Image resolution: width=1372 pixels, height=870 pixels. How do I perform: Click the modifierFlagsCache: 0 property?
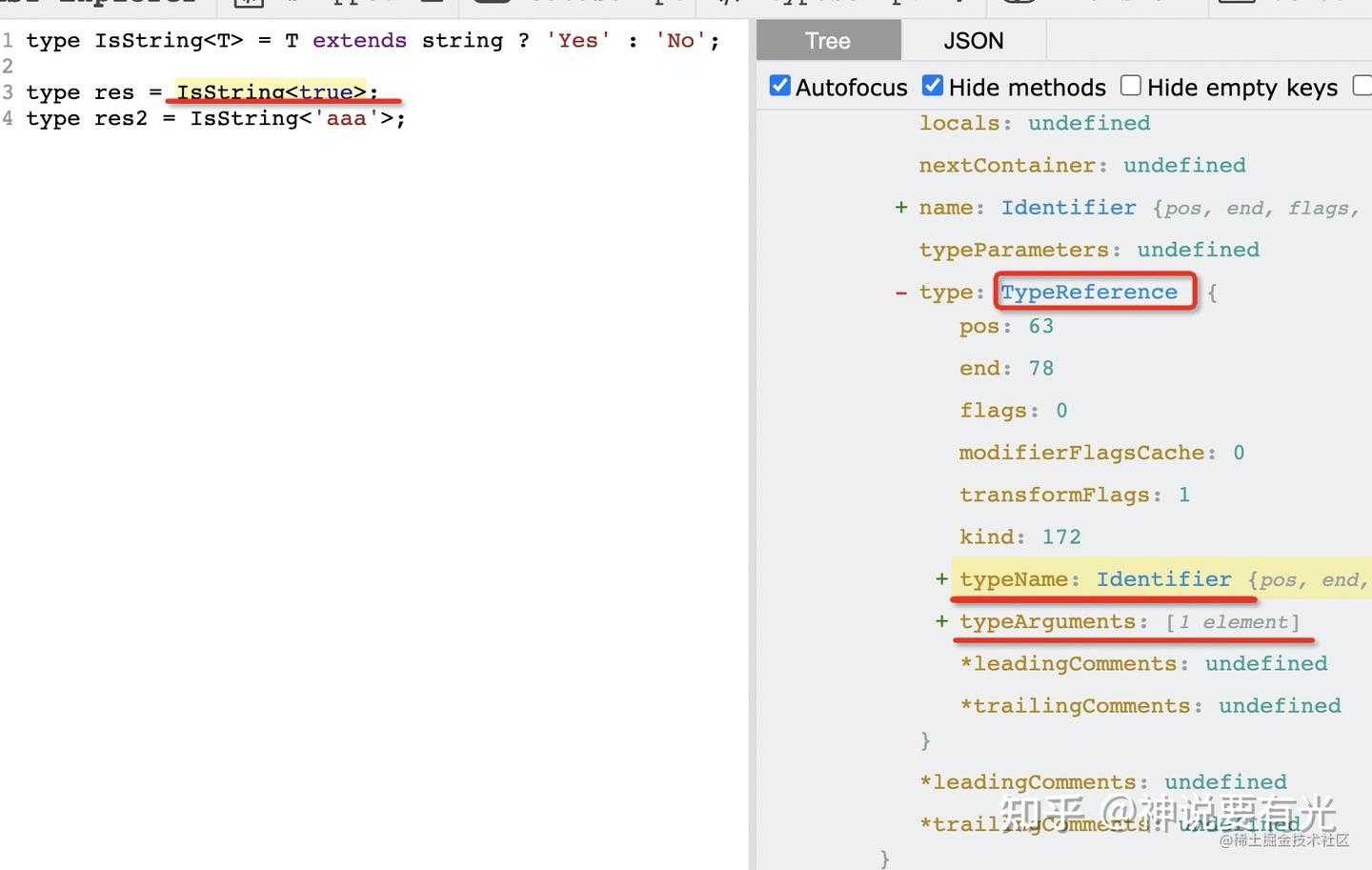click(x=1102, y=453)
